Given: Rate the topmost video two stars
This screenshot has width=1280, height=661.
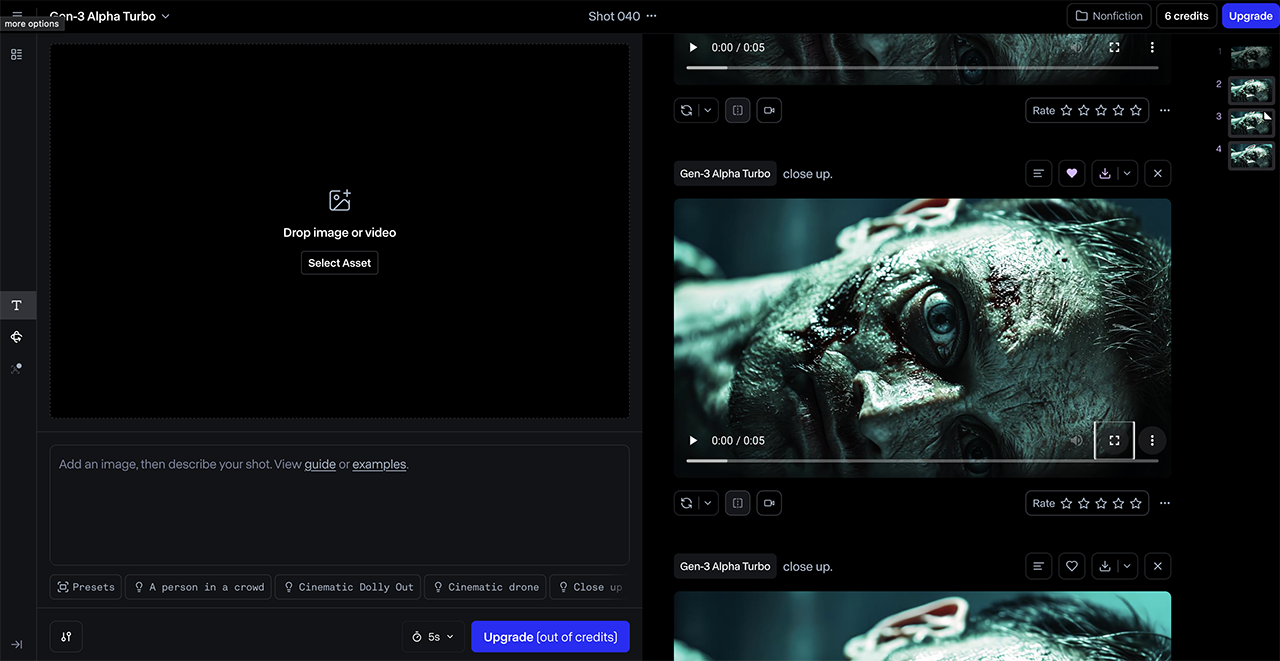Looking at the screenshot, I should point(1084,111).
